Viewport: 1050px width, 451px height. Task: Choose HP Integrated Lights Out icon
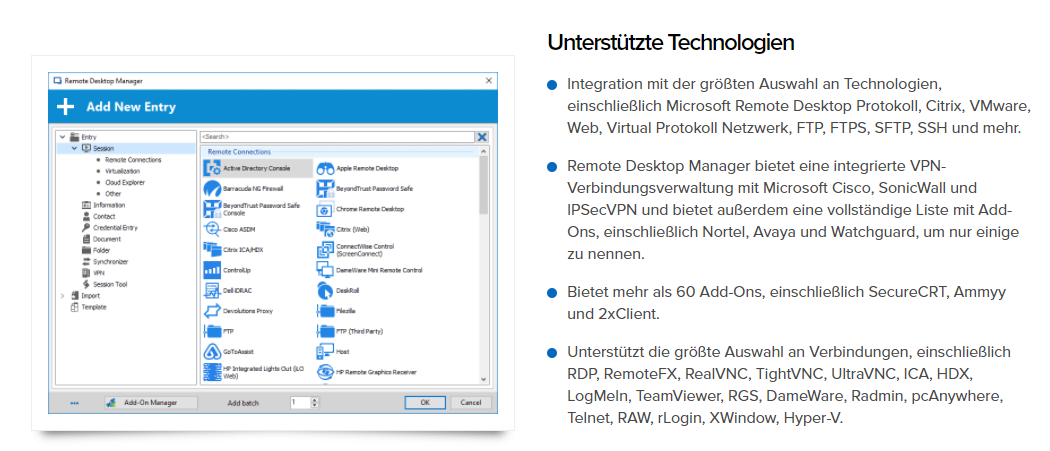pyautogui.click(x=212, y=372)
